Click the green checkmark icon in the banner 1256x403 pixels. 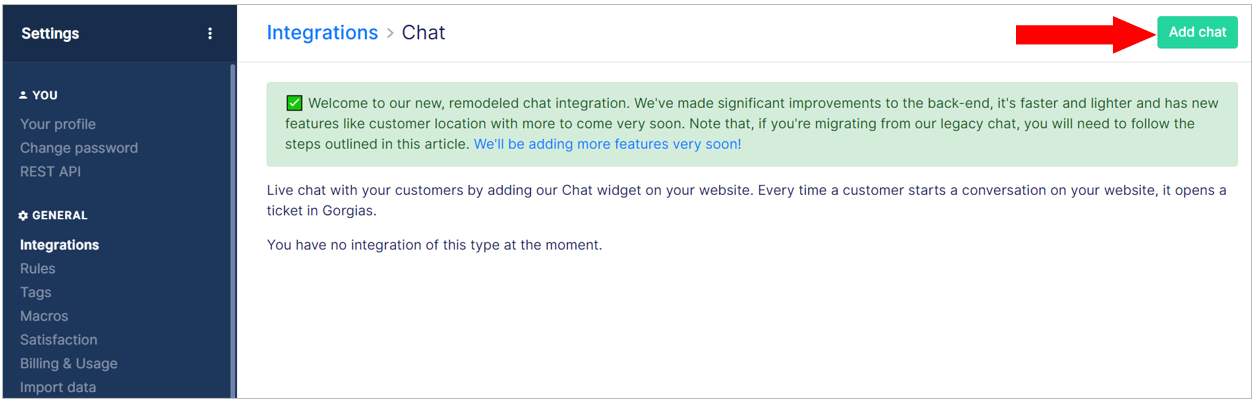click(x=294, y=103)
